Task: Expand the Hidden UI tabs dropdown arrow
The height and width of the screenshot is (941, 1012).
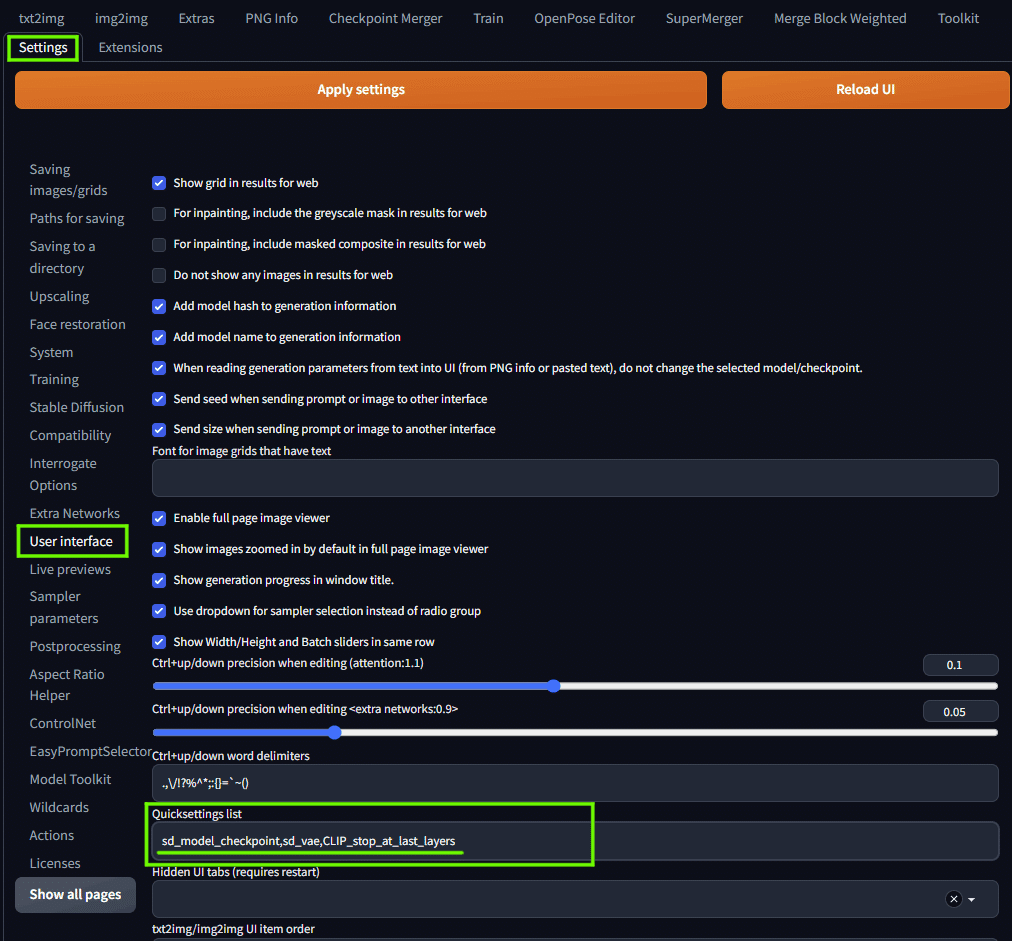Action: [971, 899]
